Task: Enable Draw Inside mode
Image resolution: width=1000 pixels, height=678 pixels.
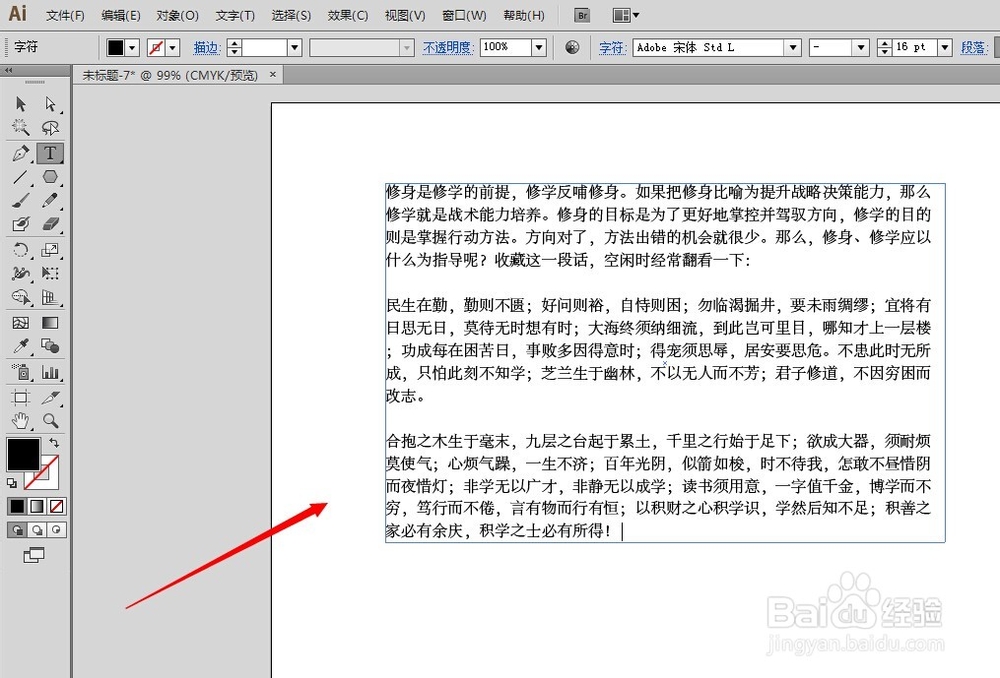Action: point(57,530)
